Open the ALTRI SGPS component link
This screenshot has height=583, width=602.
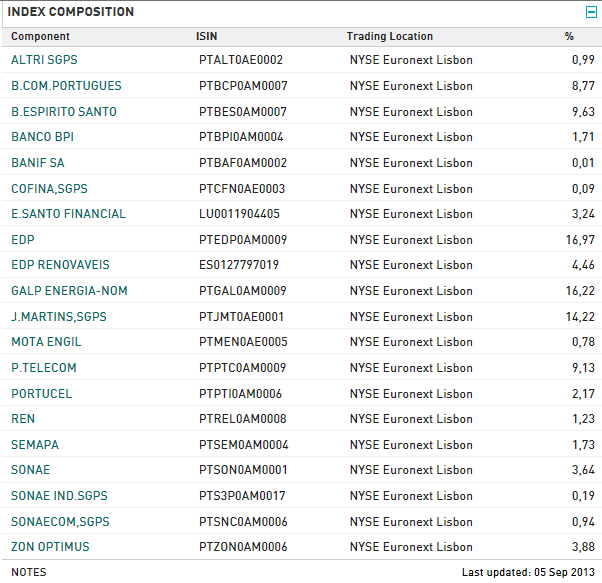pyautogui.click(x=42, y=60)
